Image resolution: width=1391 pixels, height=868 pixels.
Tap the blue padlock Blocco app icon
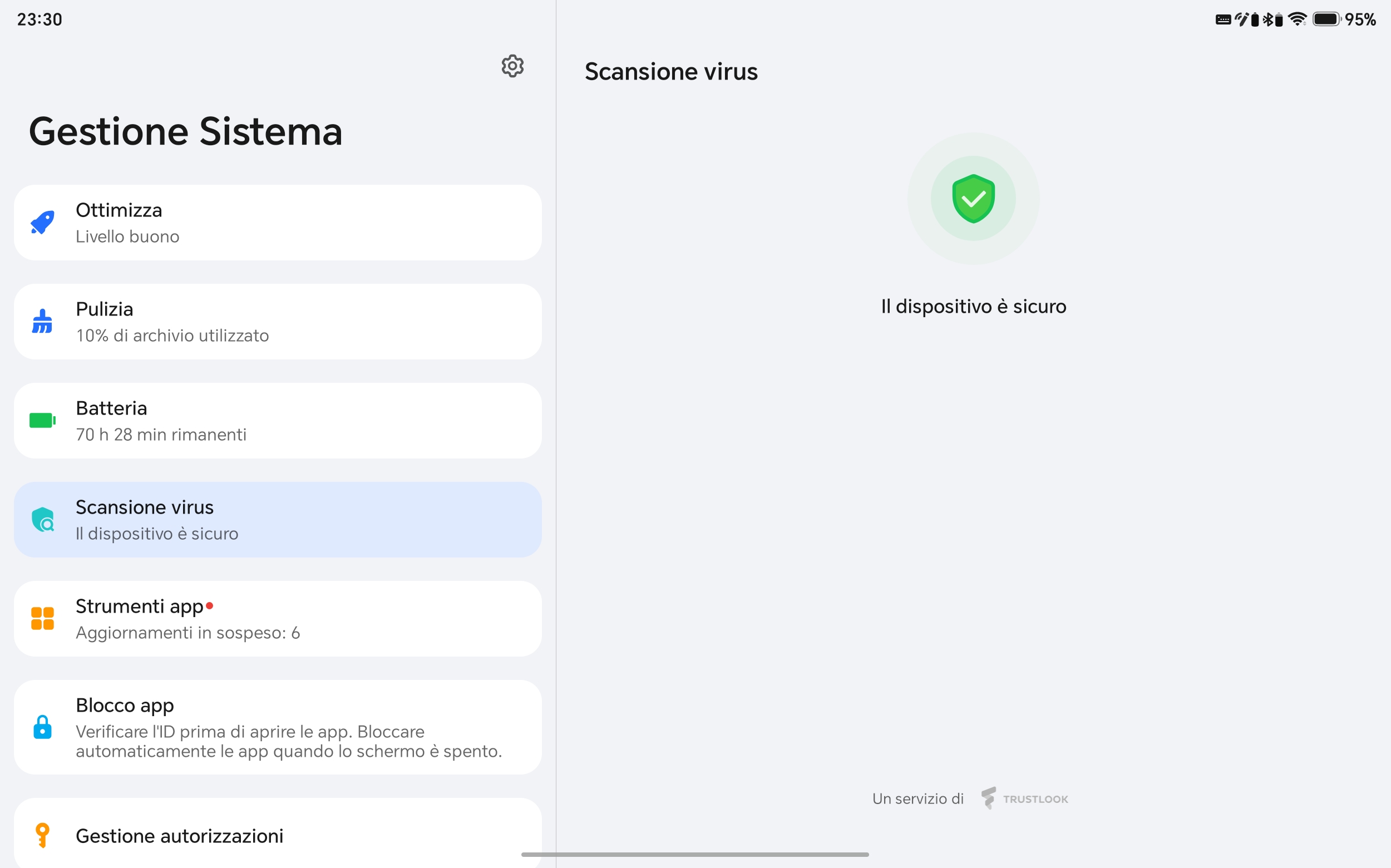pyautogui.click(x=42, y=727)
